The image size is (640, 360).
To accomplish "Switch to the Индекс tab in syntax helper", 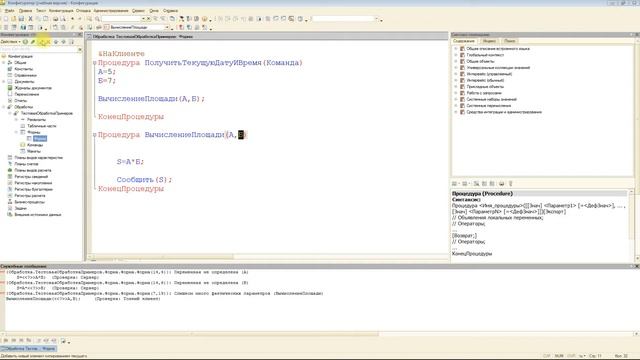I will pyautogui.click(x=489, y=41).
